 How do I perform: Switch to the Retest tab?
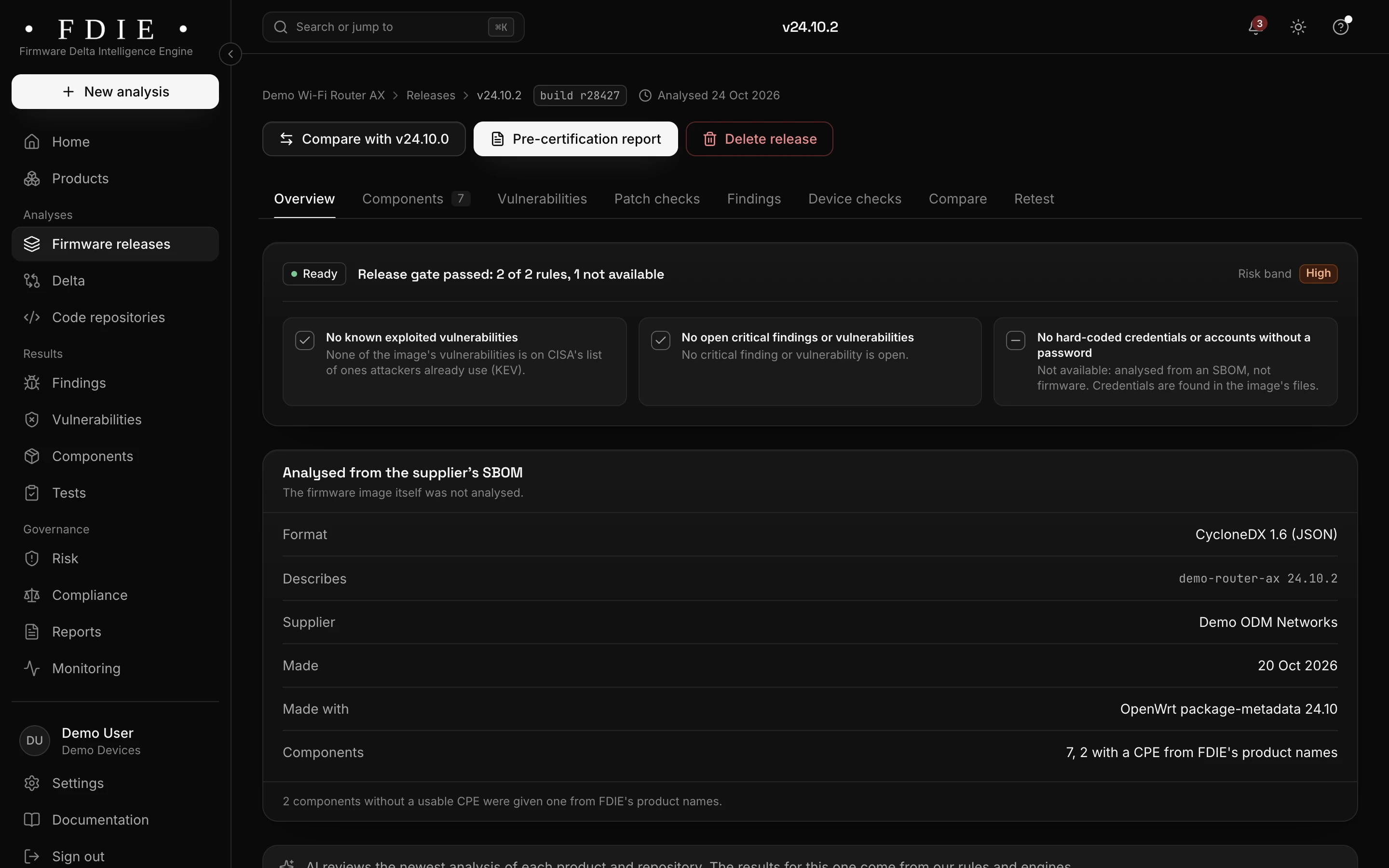[x=1034, y=199]
